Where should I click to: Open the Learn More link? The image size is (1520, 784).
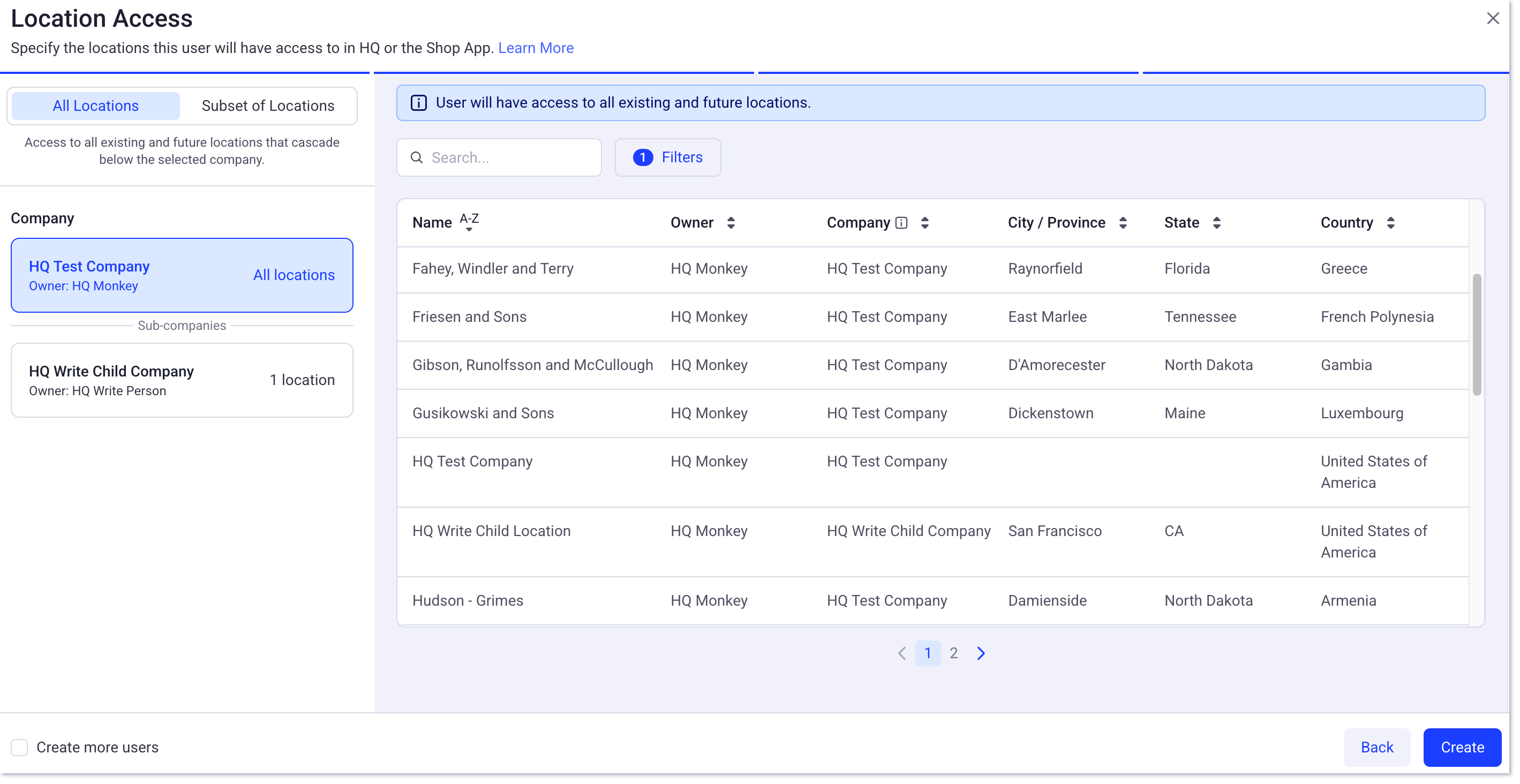pyautogui.click(x=536, y=48)
